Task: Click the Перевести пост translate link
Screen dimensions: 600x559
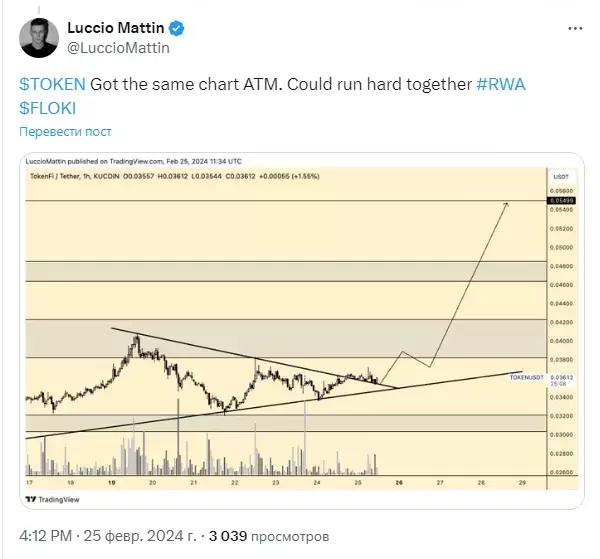Action: click(65, 132)
